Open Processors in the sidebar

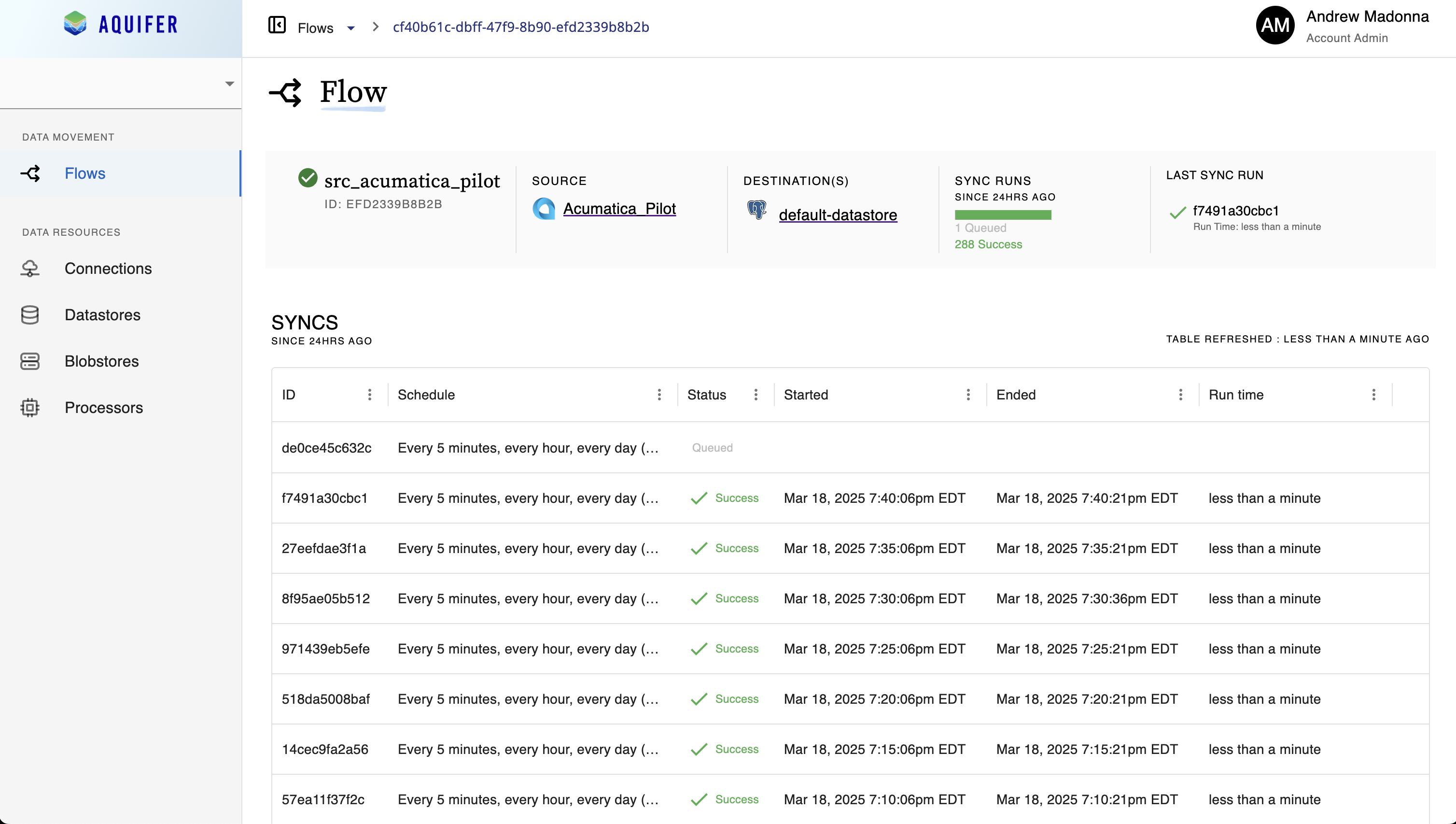click(121, 408)
